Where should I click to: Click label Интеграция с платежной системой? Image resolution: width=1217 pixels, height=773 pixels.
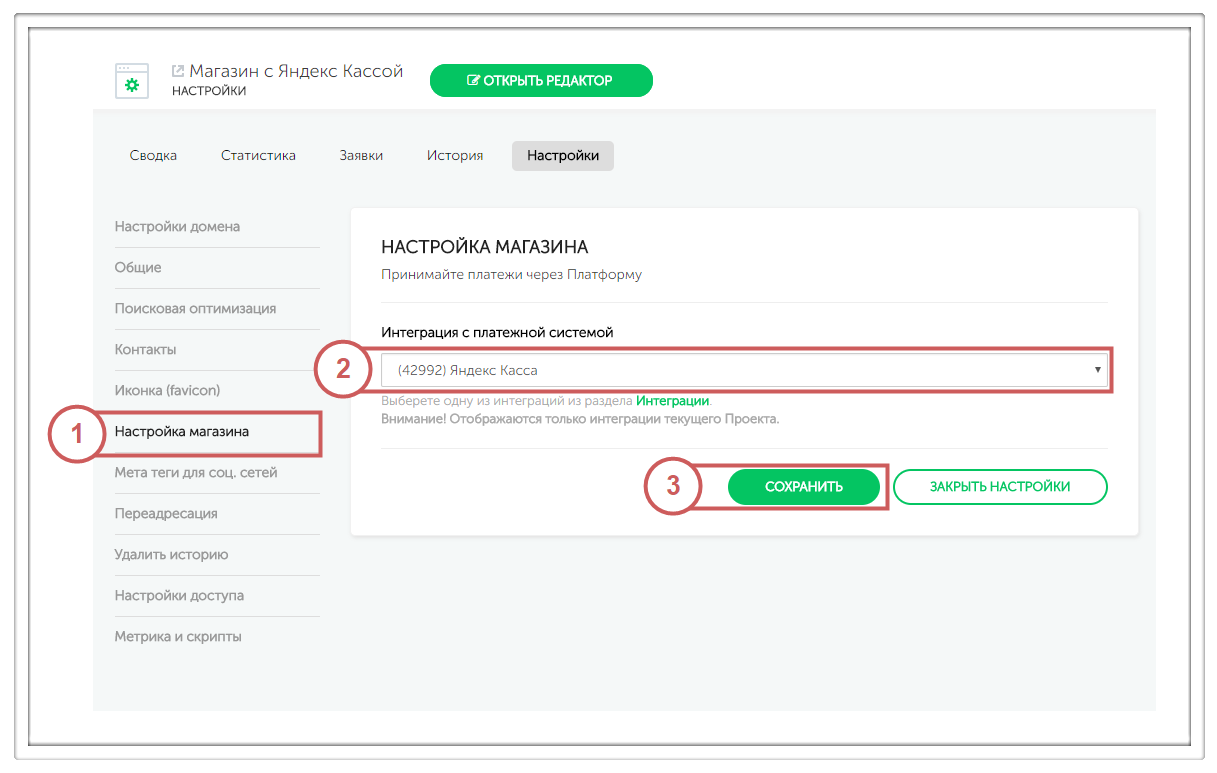tap(497, 332)
